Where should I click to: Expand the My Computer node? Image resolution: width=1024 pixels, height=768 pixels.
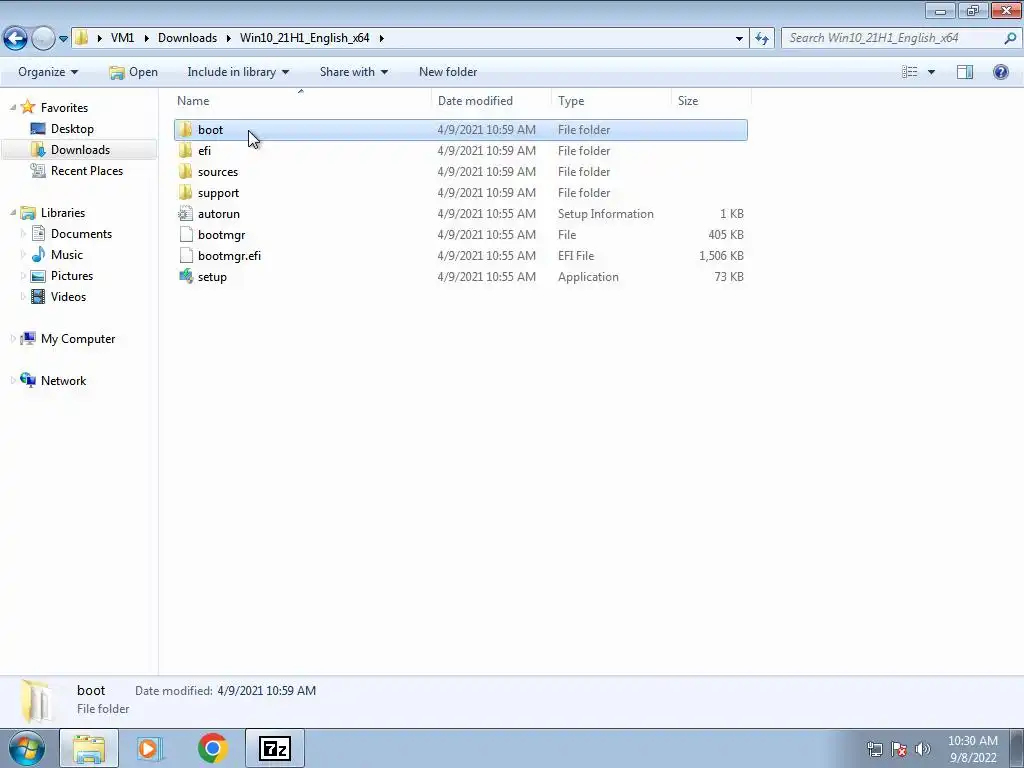click(13, 338)
